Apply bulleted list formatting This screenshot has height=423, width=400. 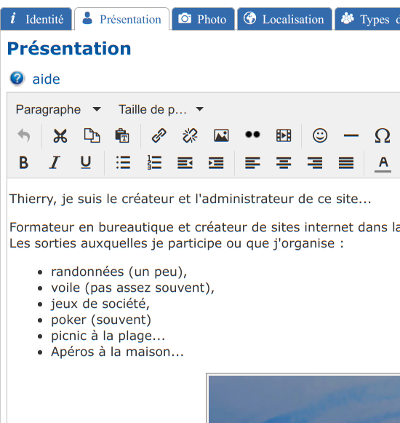(x=123, y=163)
